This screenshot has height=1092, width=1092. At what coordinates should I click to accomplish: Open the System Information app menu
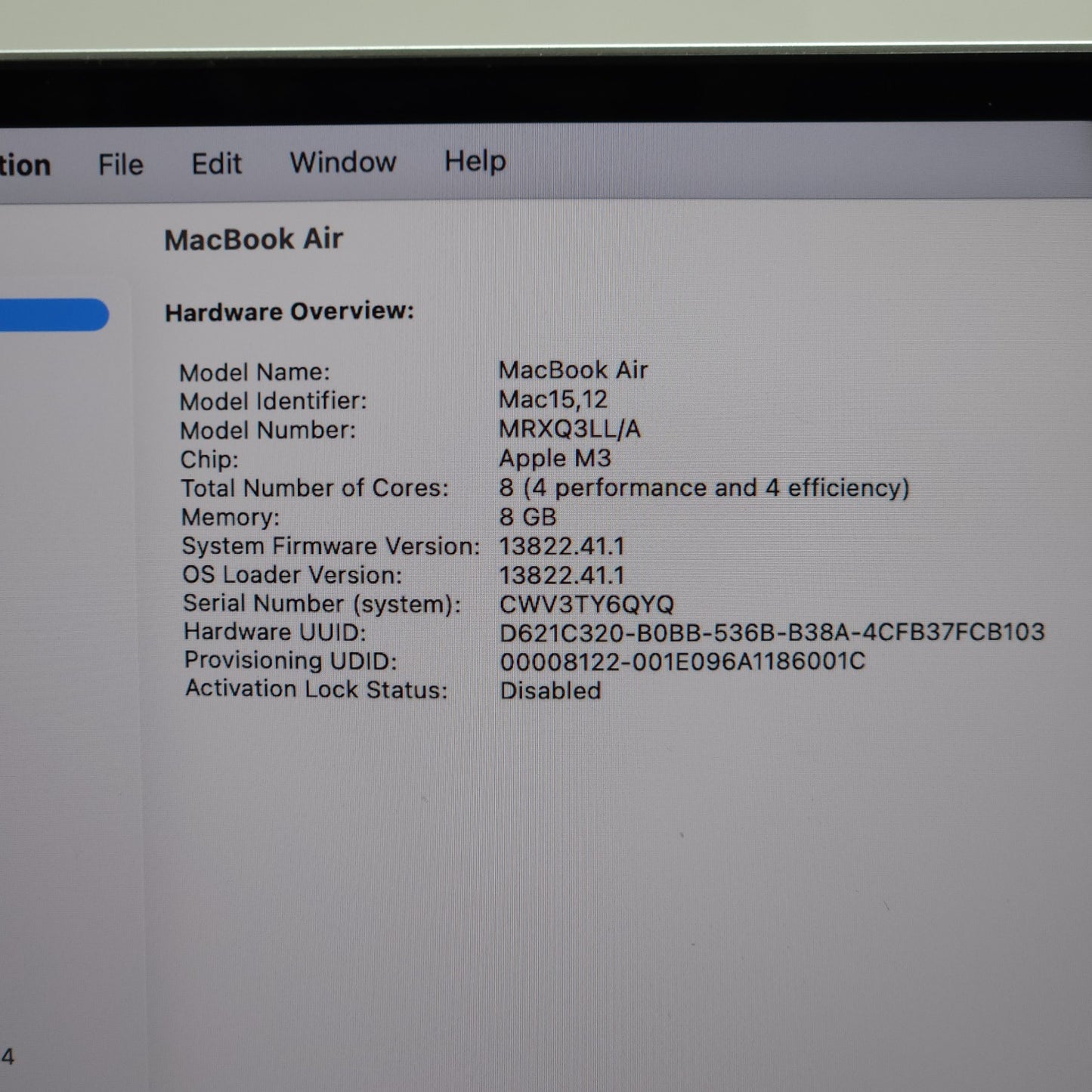[24, 166]
